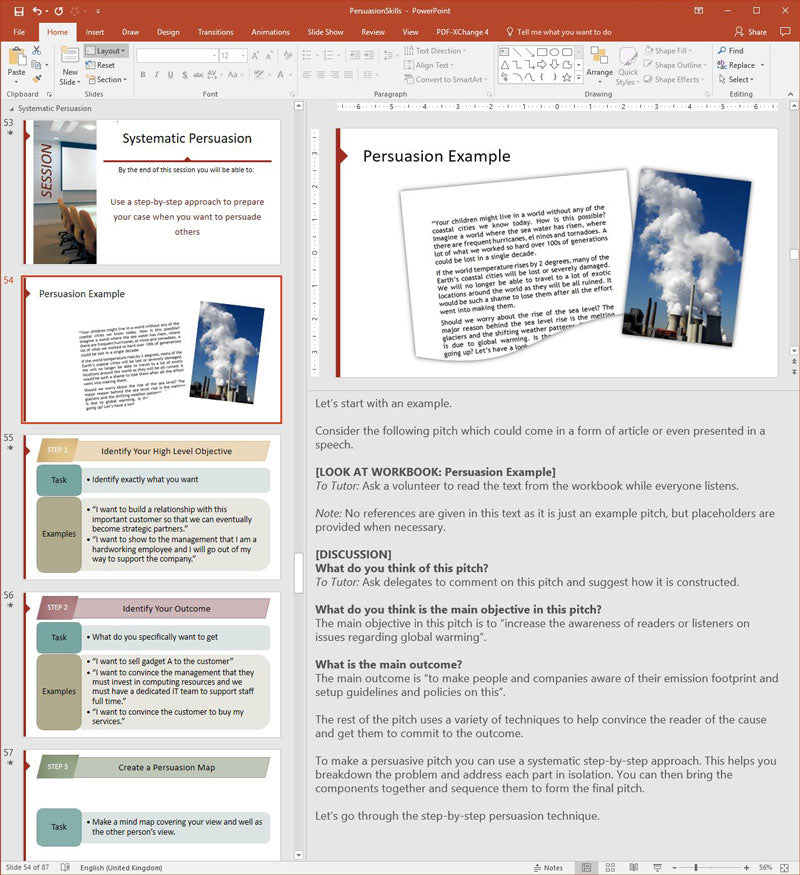Viewport: 800px width, 875px height.
Task: Click the Share button
Action: point(750,32)
